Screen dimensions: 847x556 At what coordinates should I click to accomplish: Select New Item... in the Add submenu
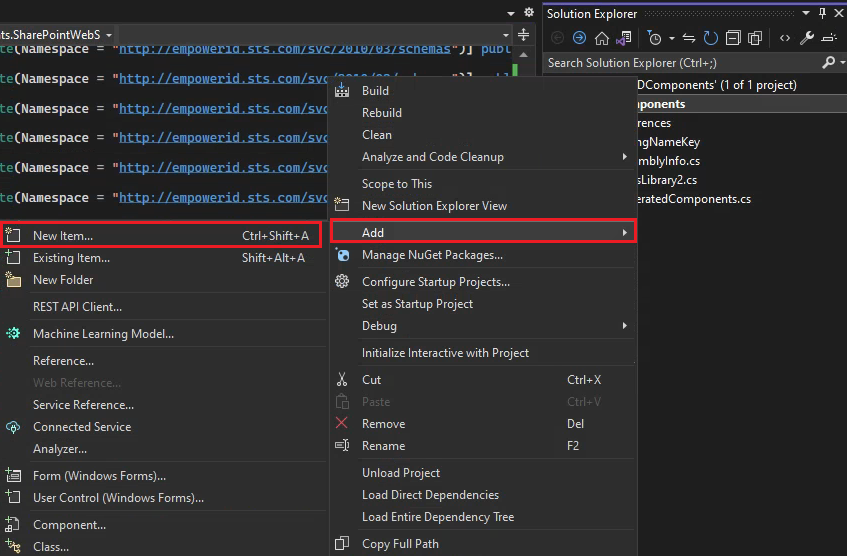click(x=162, y=236)
